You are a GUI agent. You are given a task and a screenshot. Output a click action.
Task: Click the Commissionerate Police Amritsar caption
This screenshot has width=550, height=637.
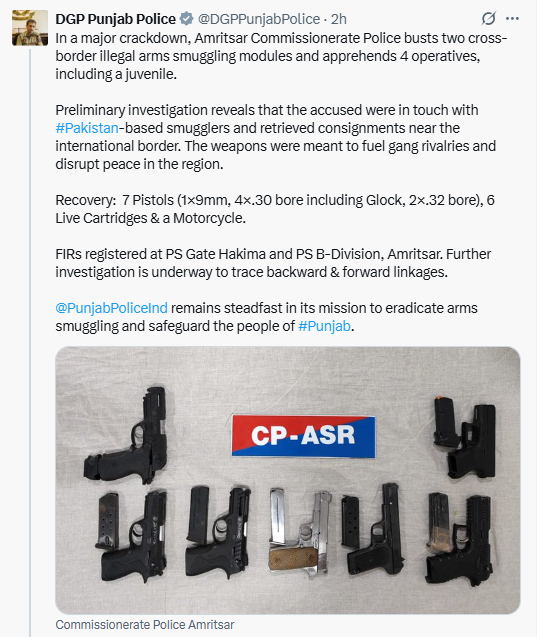point(145,625)
